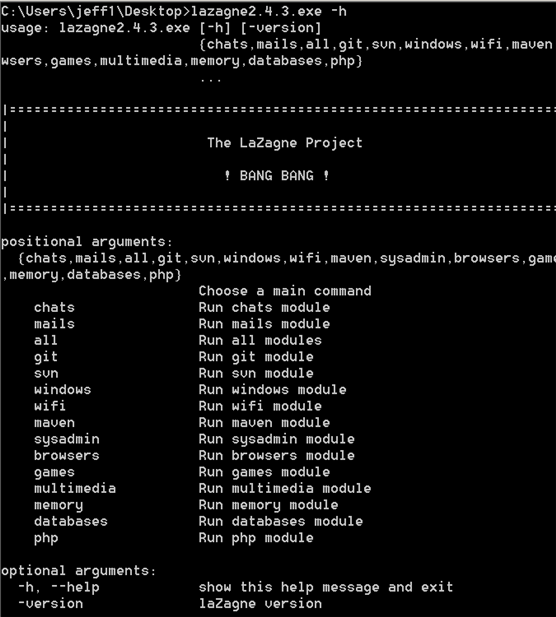Click the 'php' argument name

pos(46,538)
